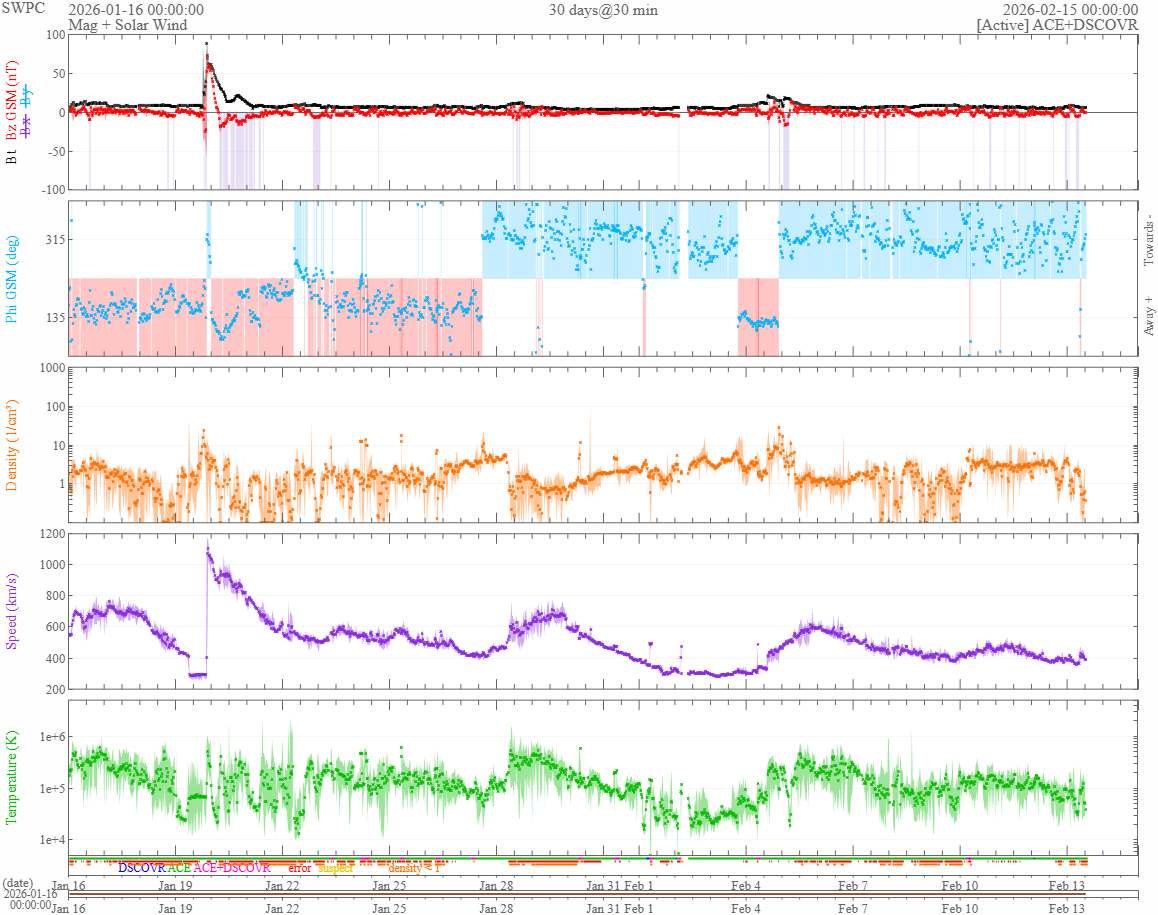Open the '30 days@30 min' time span label

pyautogui.click(x=603, y=10)
